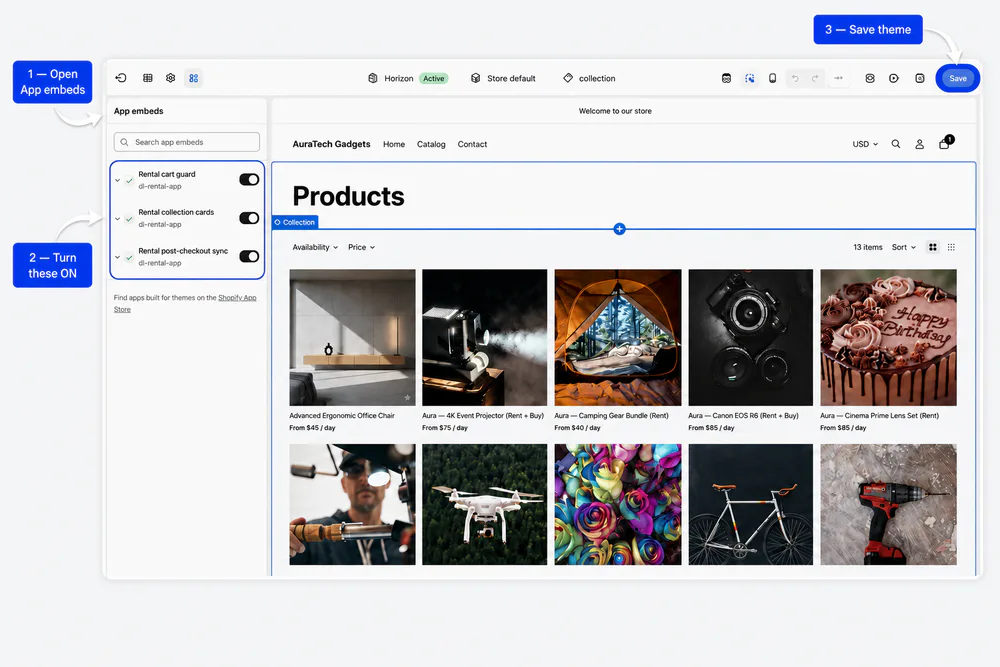This screenshot has height=667, width=1000.
Task: Open the birthday cake Cinema Prime Lens image
Action: tap(888, 337)
